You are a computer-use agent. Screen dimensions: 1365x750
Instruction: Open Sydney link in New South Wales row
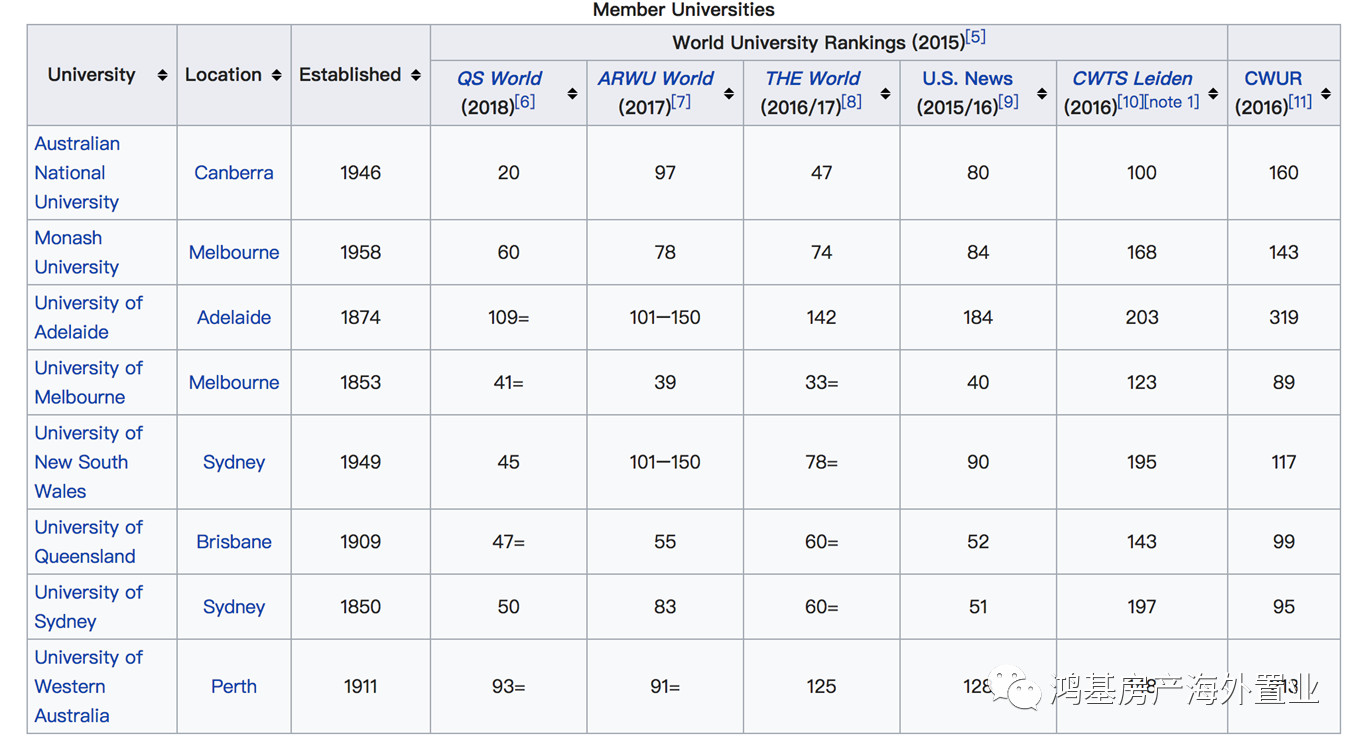pos(234,462)
